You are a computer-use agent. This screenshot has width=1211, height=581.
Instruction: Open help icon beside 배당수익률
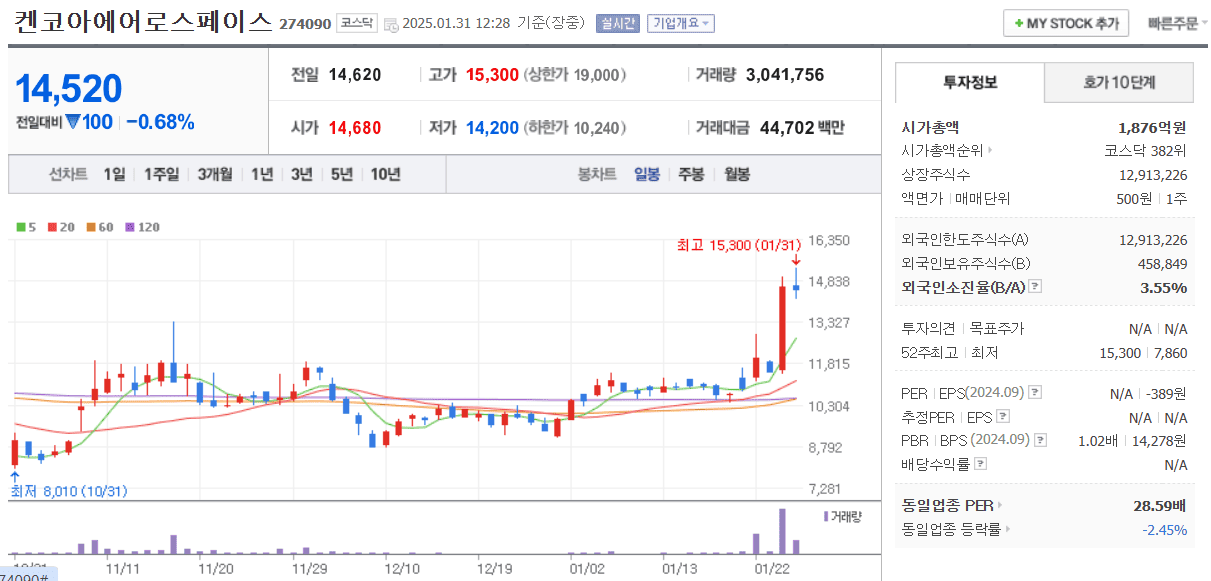pos(981,464)
